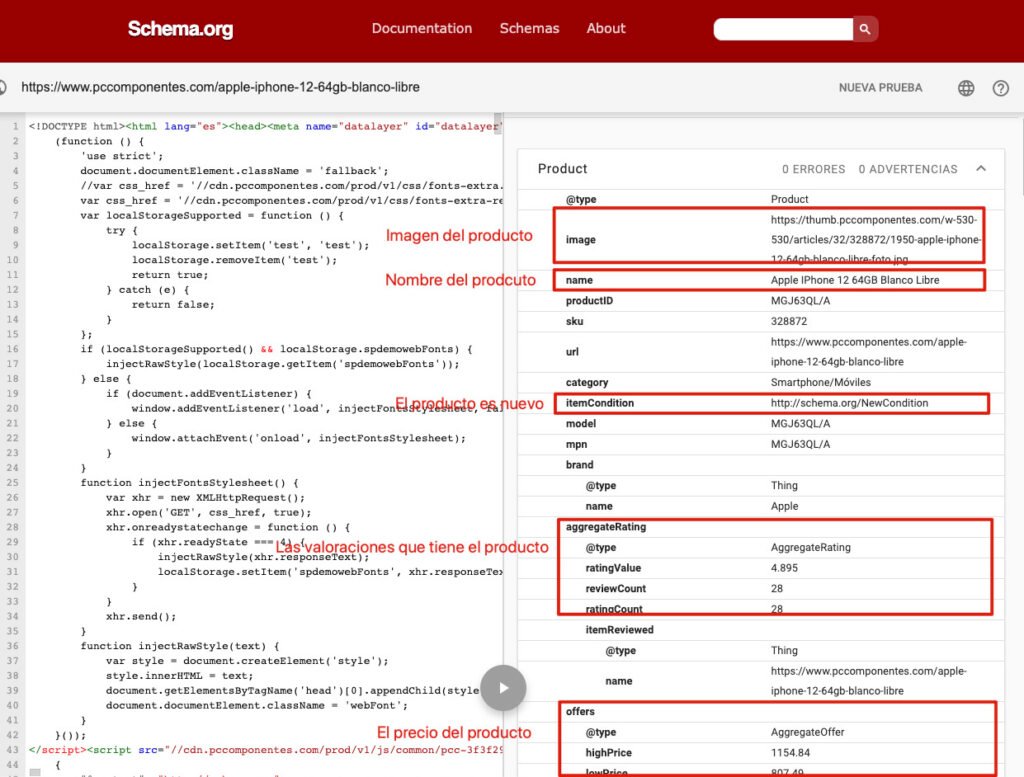
Task: Click the @type Product row
Action: (761, 199)
